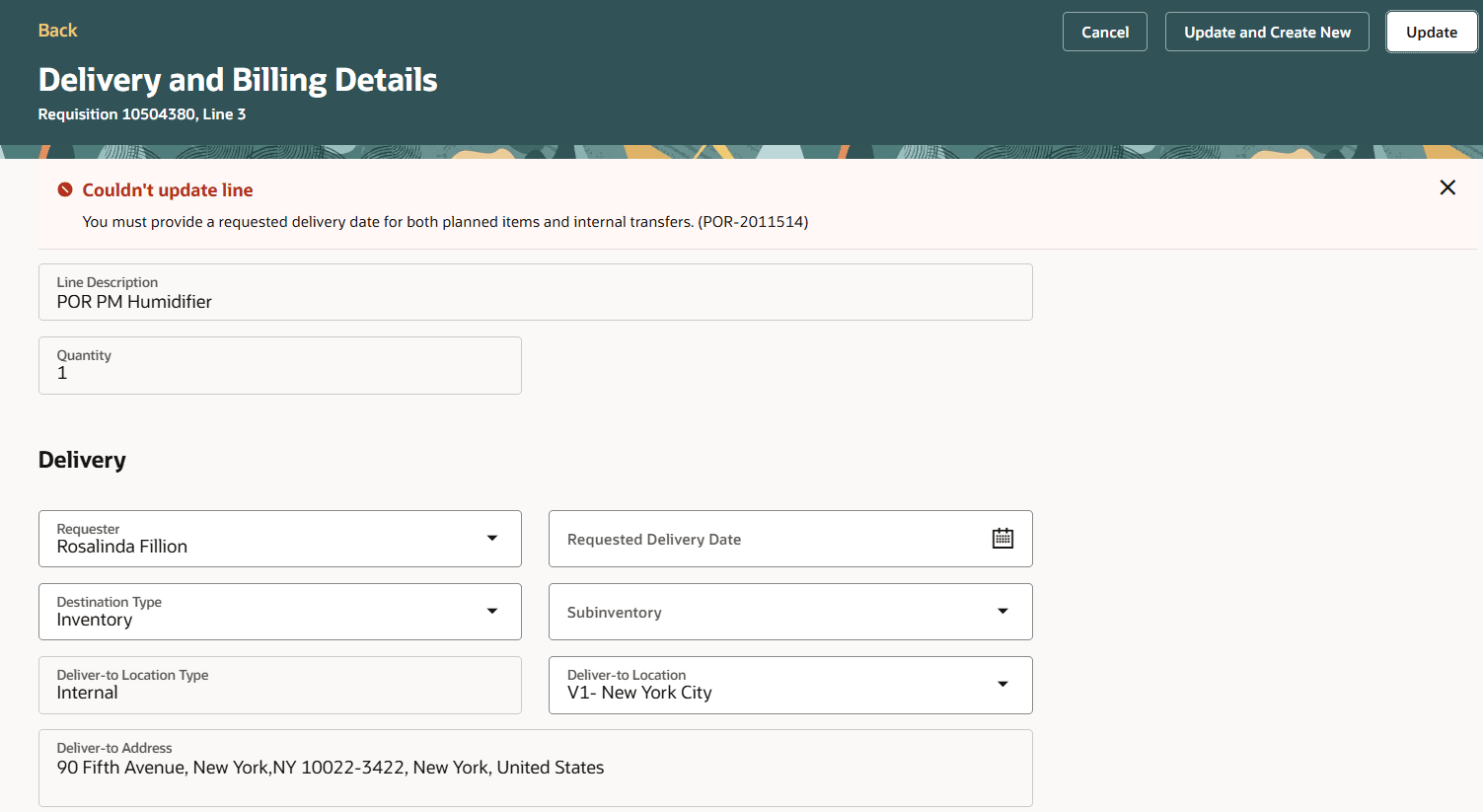Click the red error warning icon
Viewport: 1483px width, 812px height.
pyautogui.click(x=63, y=189)
